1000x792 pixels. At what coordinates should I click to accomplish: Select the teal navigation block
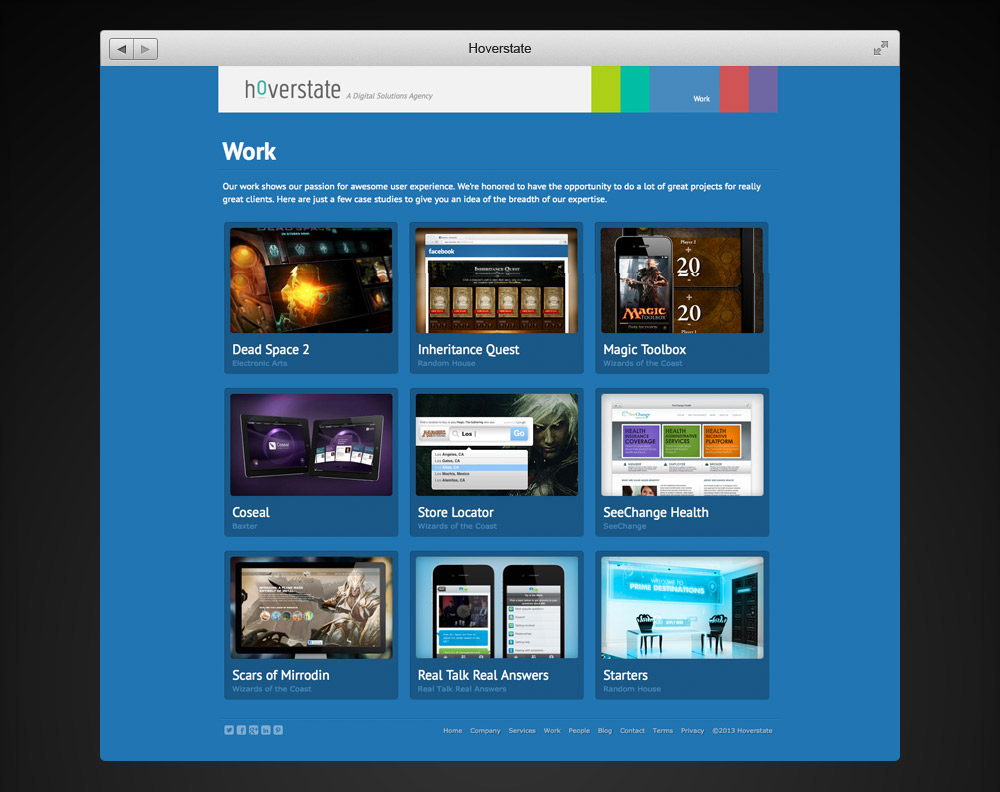pyautogui.click(x=635, y=89)
